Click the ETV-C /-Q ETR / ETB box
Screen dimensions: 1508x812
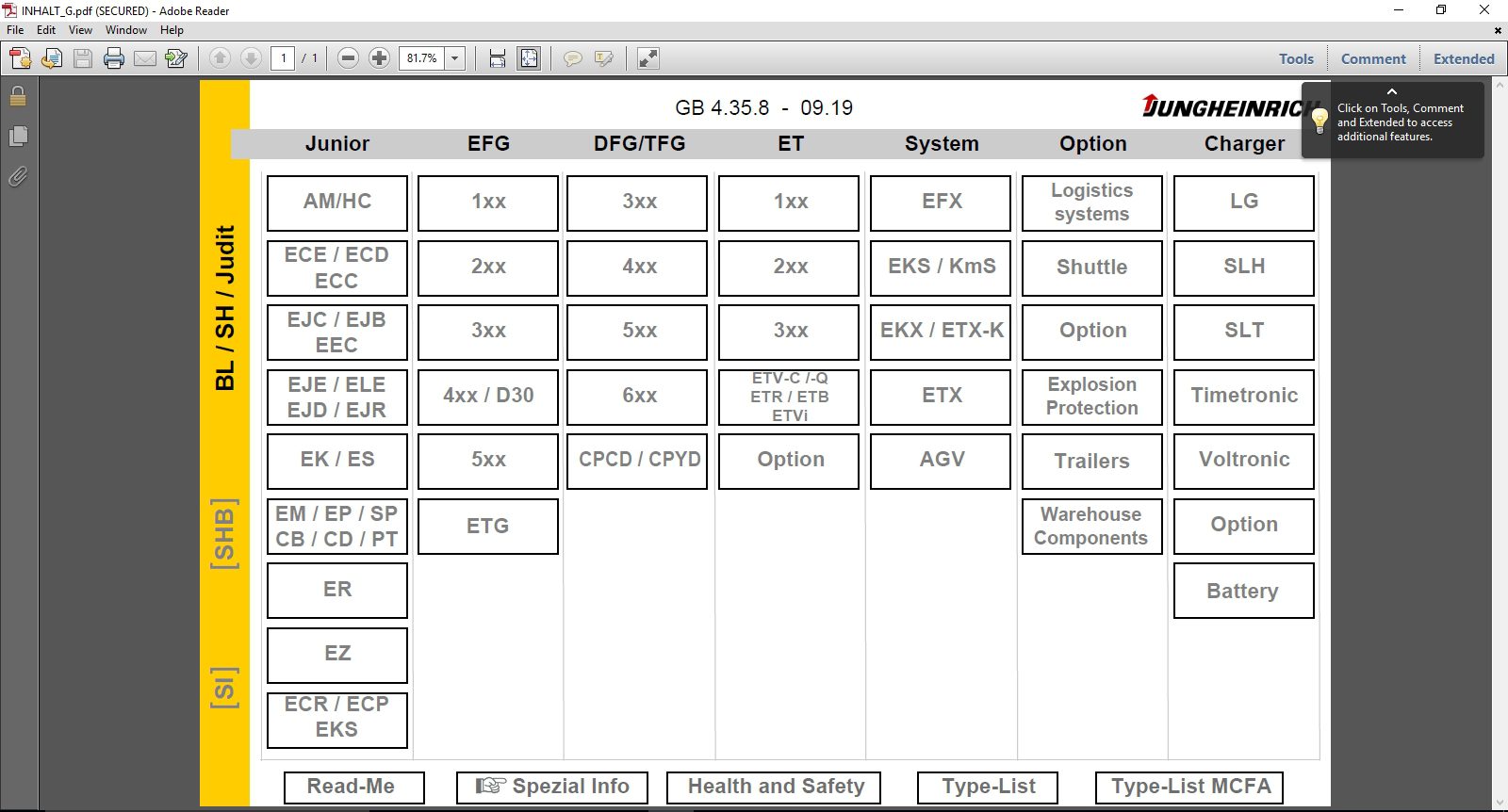789,397
